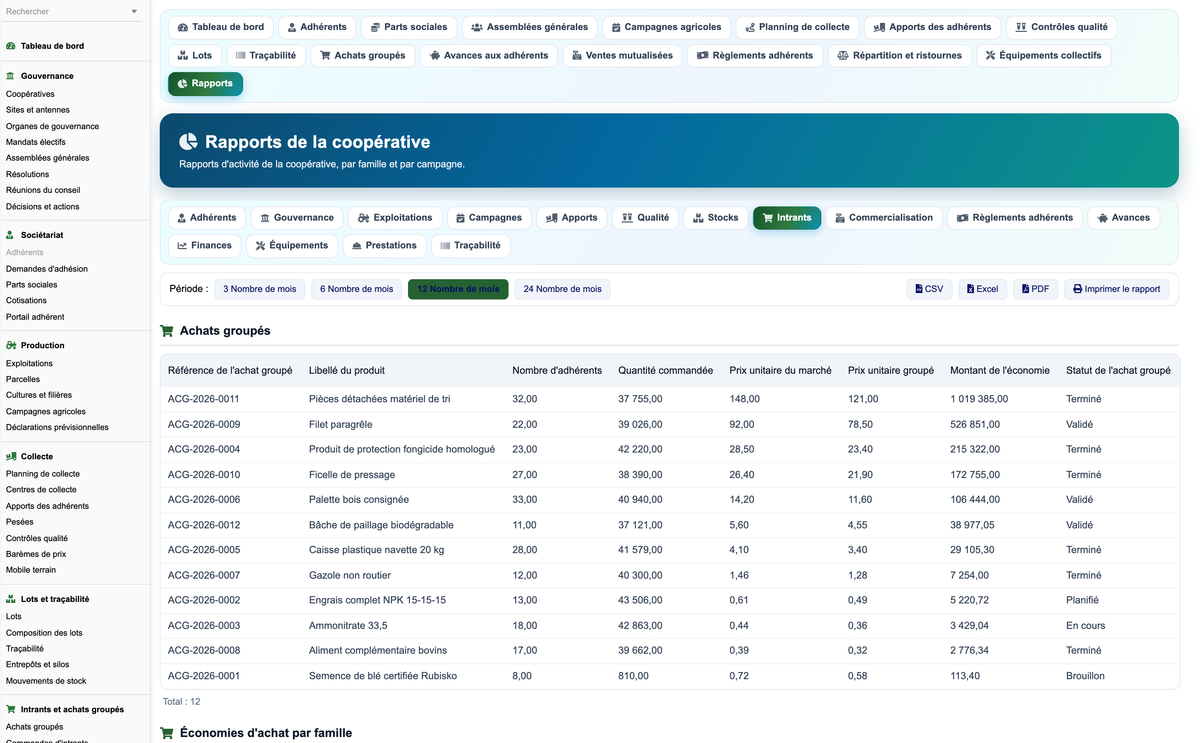Select the Intrants report family

pyautogui.click(x=787, y=217)
